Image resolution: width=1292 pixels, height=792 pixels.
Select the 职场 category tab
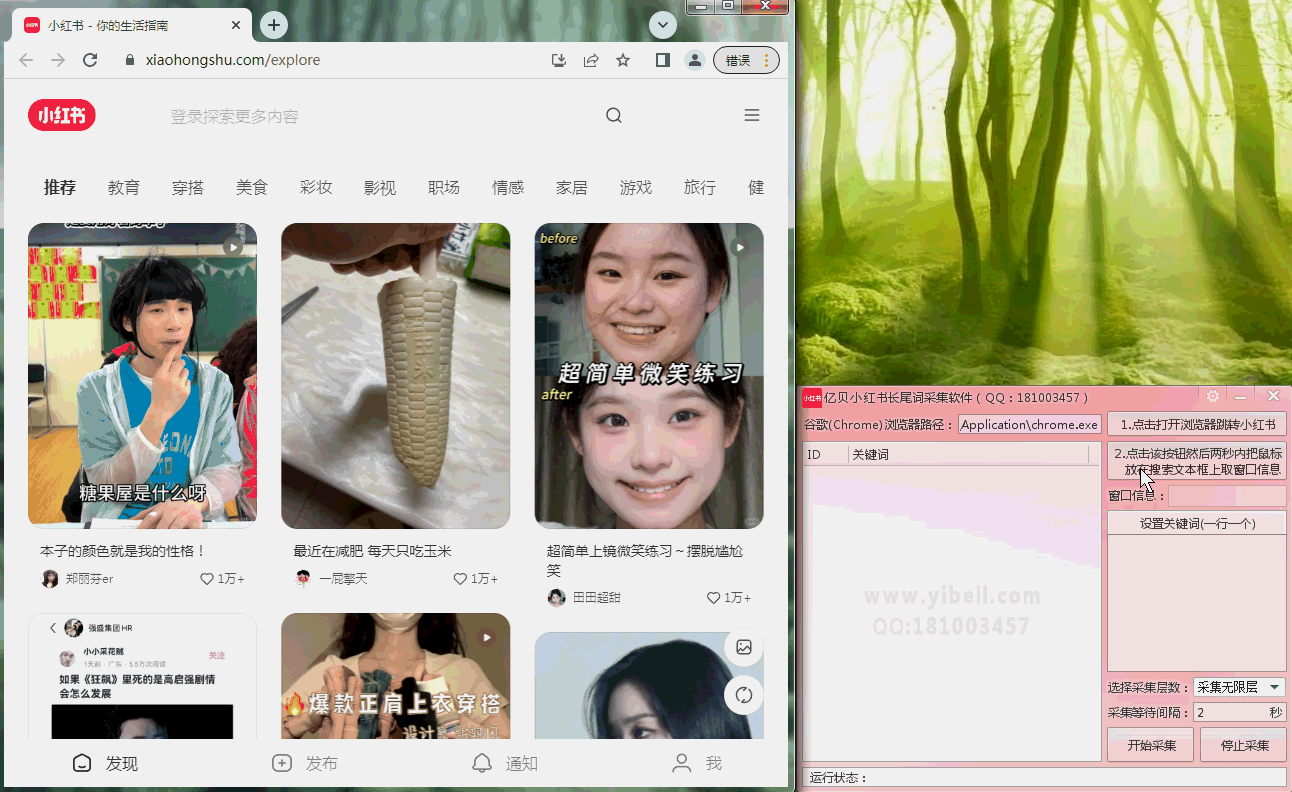click(x=444, y=187)
